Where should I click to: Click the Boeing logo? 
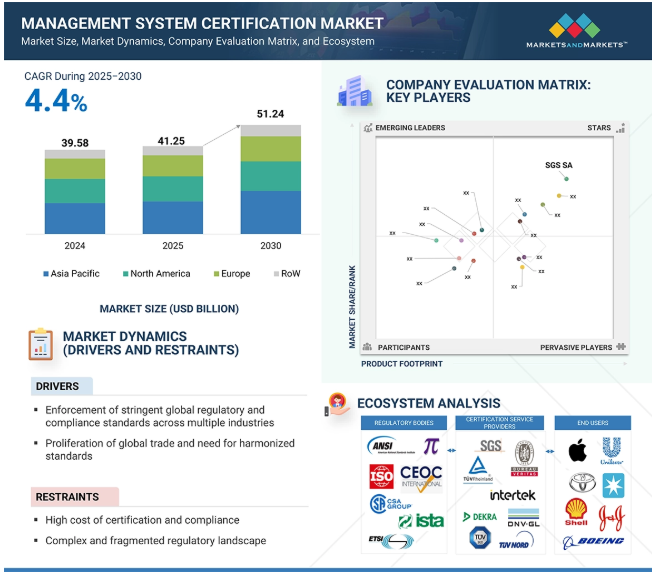(x=593, y=542)
